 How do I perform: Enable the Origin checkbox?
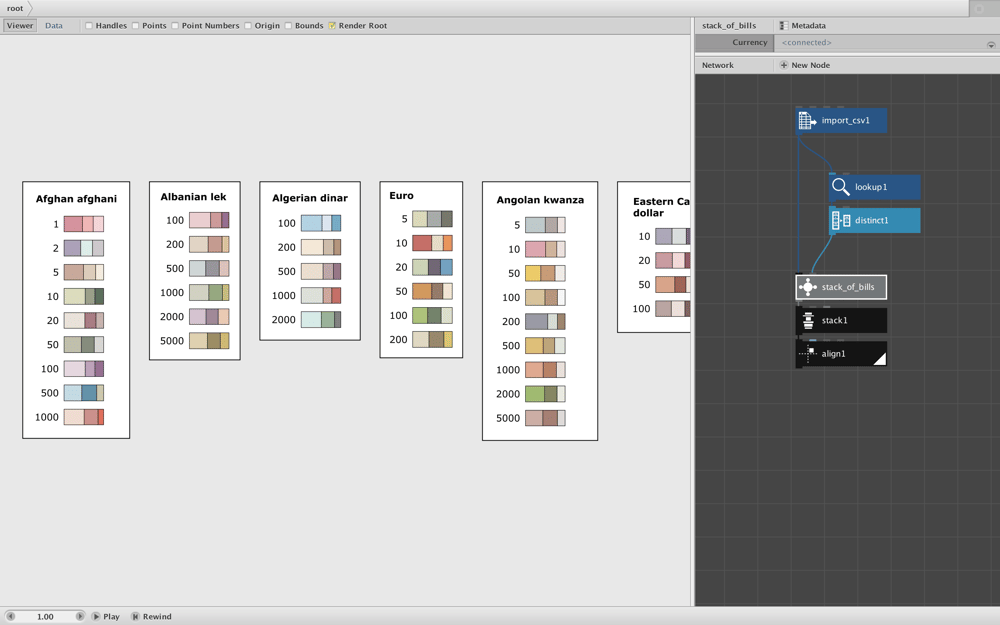coord(248,26)
